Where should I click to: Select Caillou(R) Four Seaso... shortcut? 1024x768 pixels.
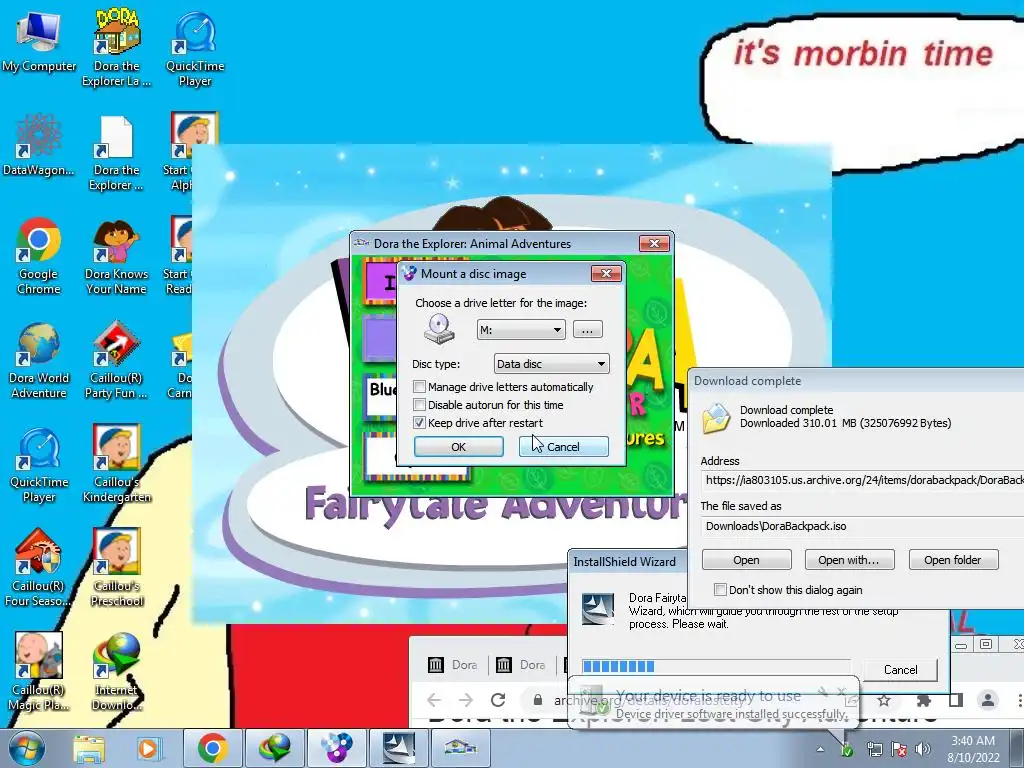(39, 568)
